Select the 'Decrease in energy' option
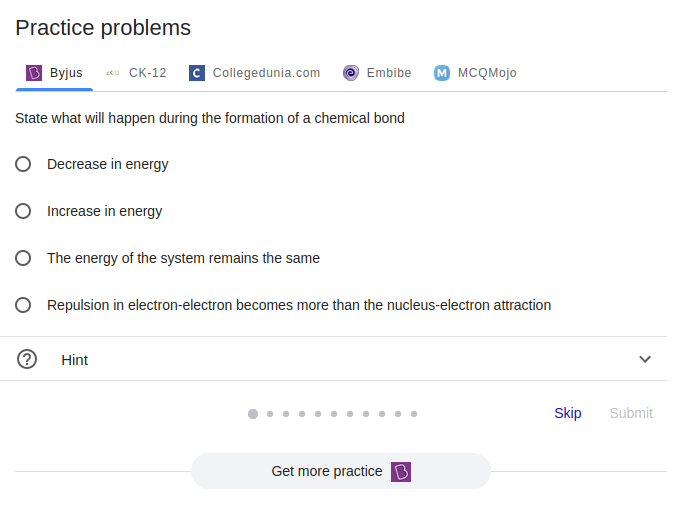 pyautogui.click(x=23, y=164)
